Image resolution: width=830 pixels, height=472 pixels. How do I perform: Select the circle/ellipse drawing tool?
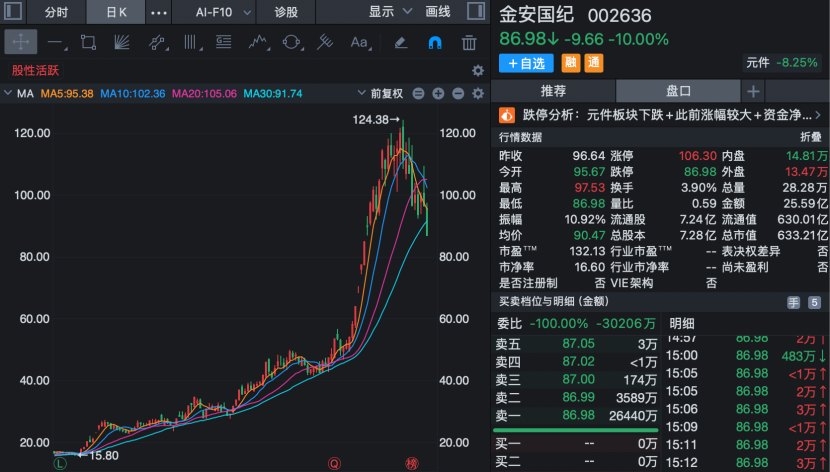(292, 42)
